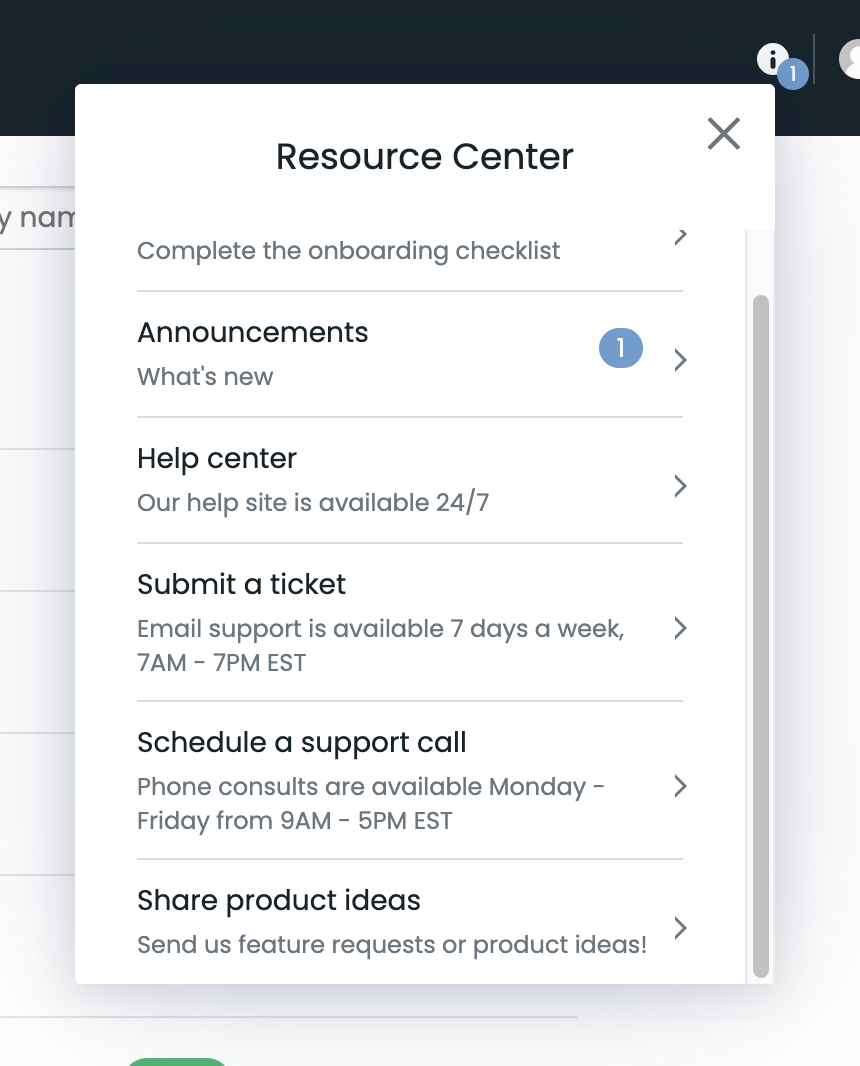Click the info icon in top bar
The width and height of the screenshot is (860, 1066).
[x=771, y=59]
